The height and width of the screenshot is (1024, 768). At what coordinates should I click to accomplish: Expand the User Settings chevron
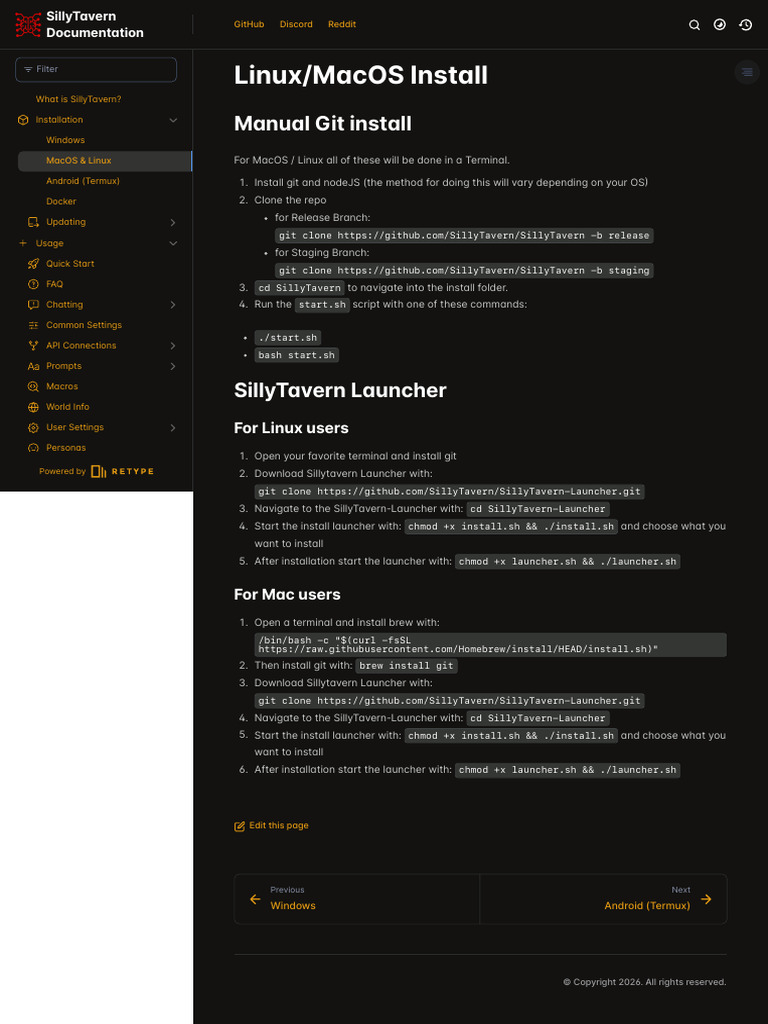[x=173, y=428]
